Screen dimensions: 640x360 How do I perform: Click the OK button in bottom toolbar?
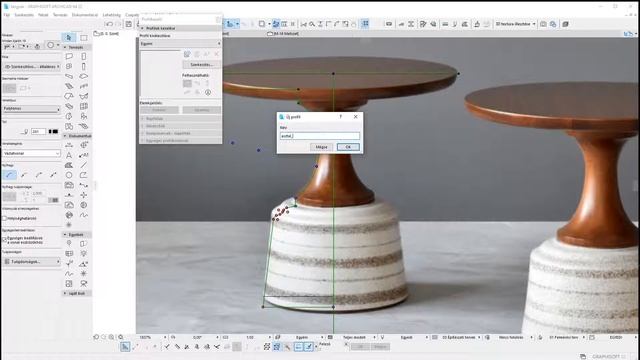click(x=360, y=347)
